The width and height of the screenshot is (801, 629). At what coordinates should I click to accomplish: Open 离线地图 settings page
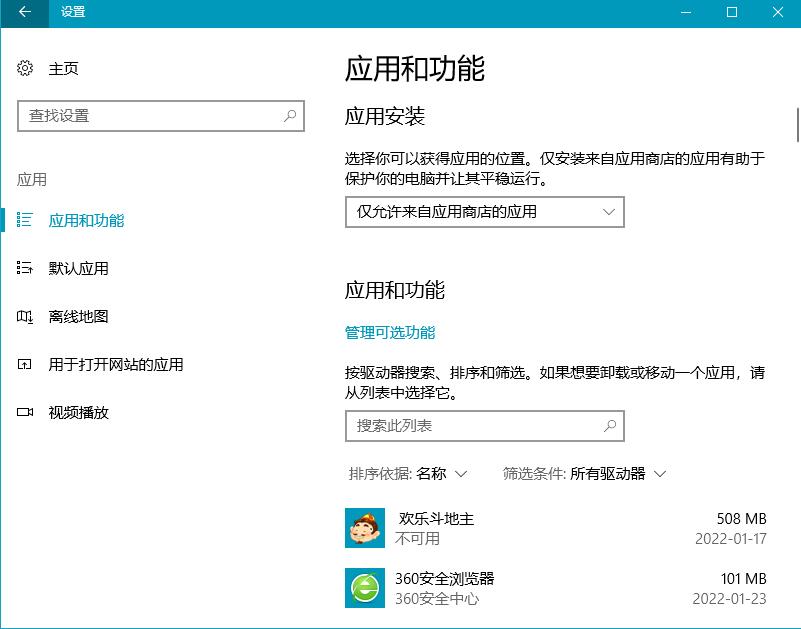(x=78, y=316)
